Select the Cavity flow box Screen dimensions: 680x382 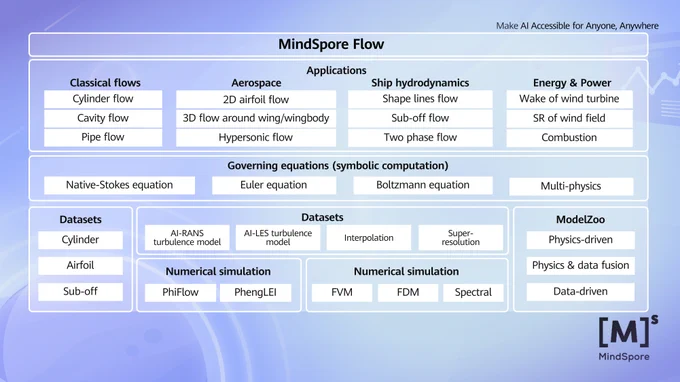click(x=103, y=118)
